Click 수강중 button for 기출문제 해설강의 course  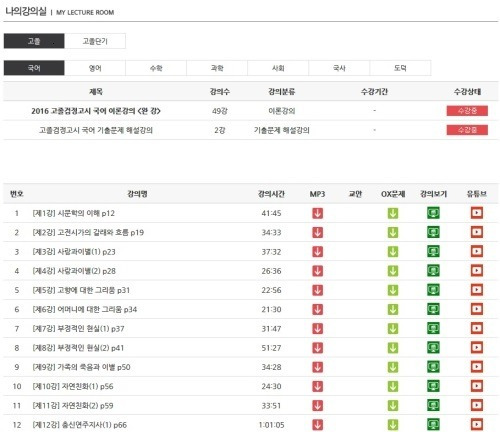pyautogui.click(x=467, y=130)
